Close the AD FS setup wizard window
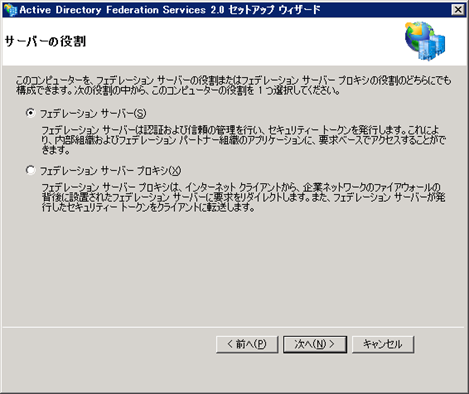Screen dimensions: 469x394 pos(458,10)
